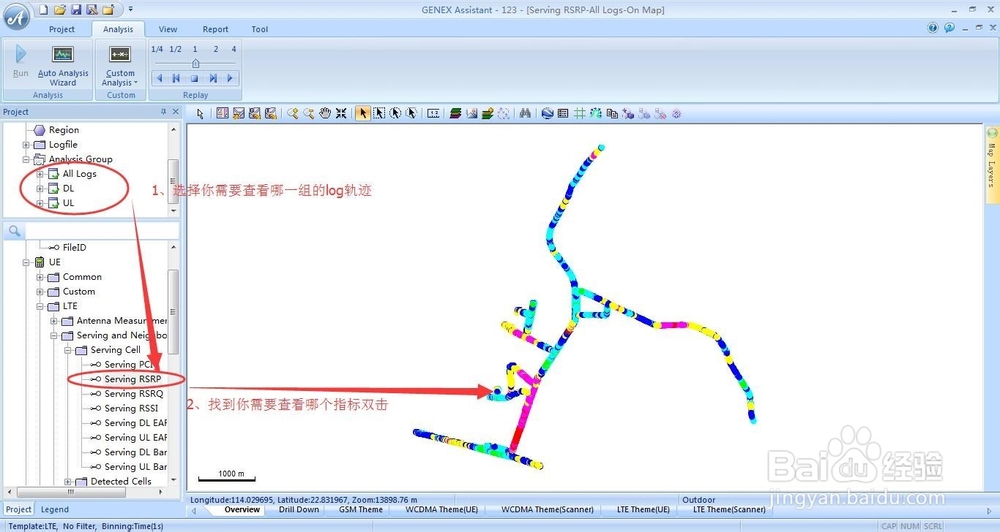Save project with the floppy disk icon

[x=76, y=10]
